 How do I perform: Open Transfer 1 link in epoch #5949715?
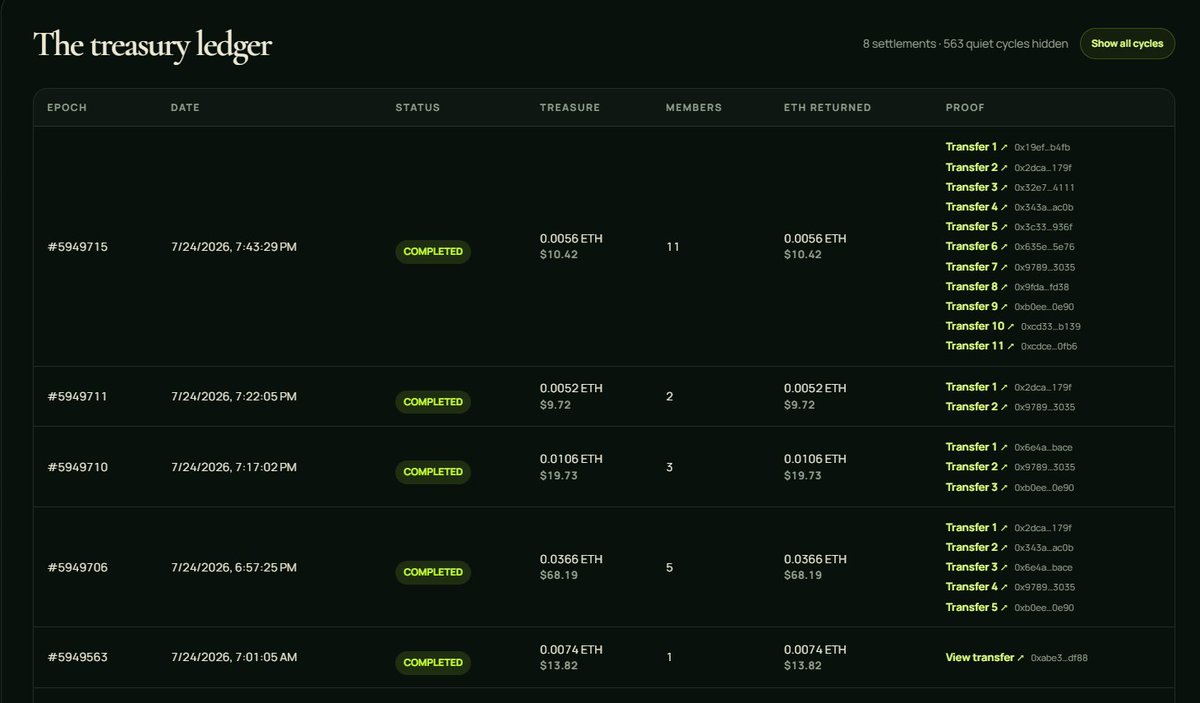pyautogui.click(x=977, y=147)
